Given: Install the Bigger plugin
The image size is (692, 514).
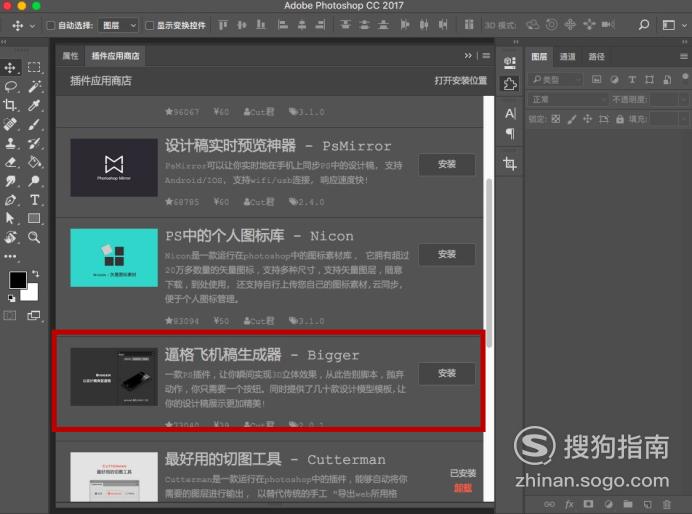Looking at the screenshot, I should (447, 374).
